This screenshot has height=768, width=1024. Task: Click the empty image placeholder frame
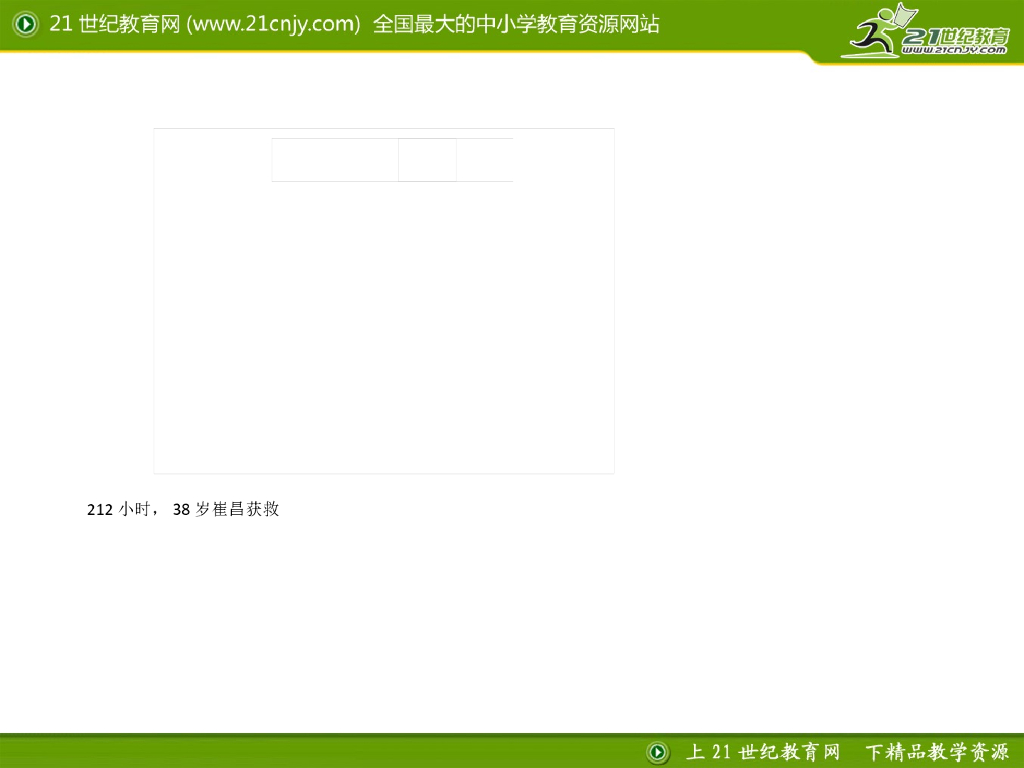point(384,301)
